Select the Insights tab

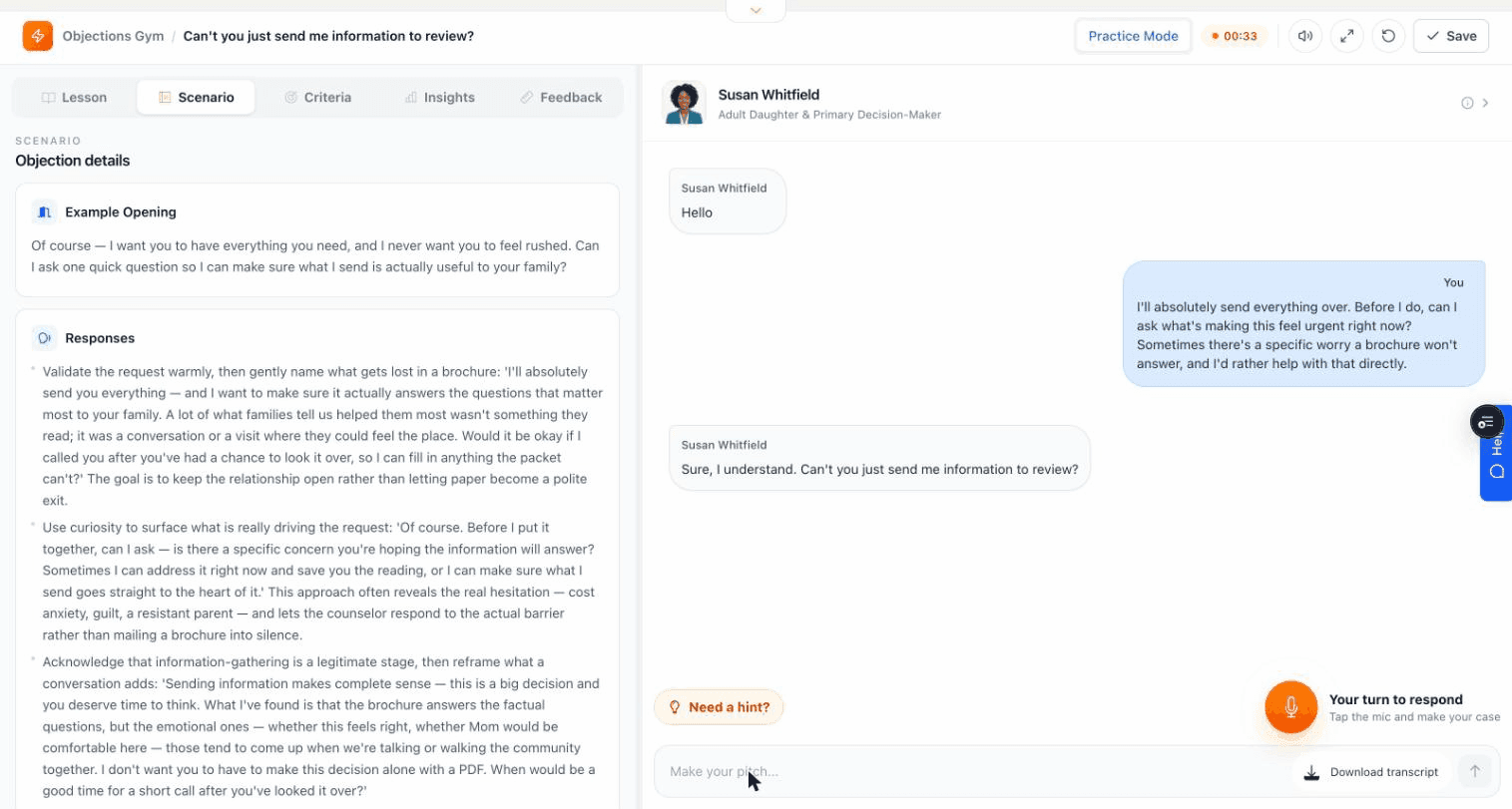click(x=439, y=98)
